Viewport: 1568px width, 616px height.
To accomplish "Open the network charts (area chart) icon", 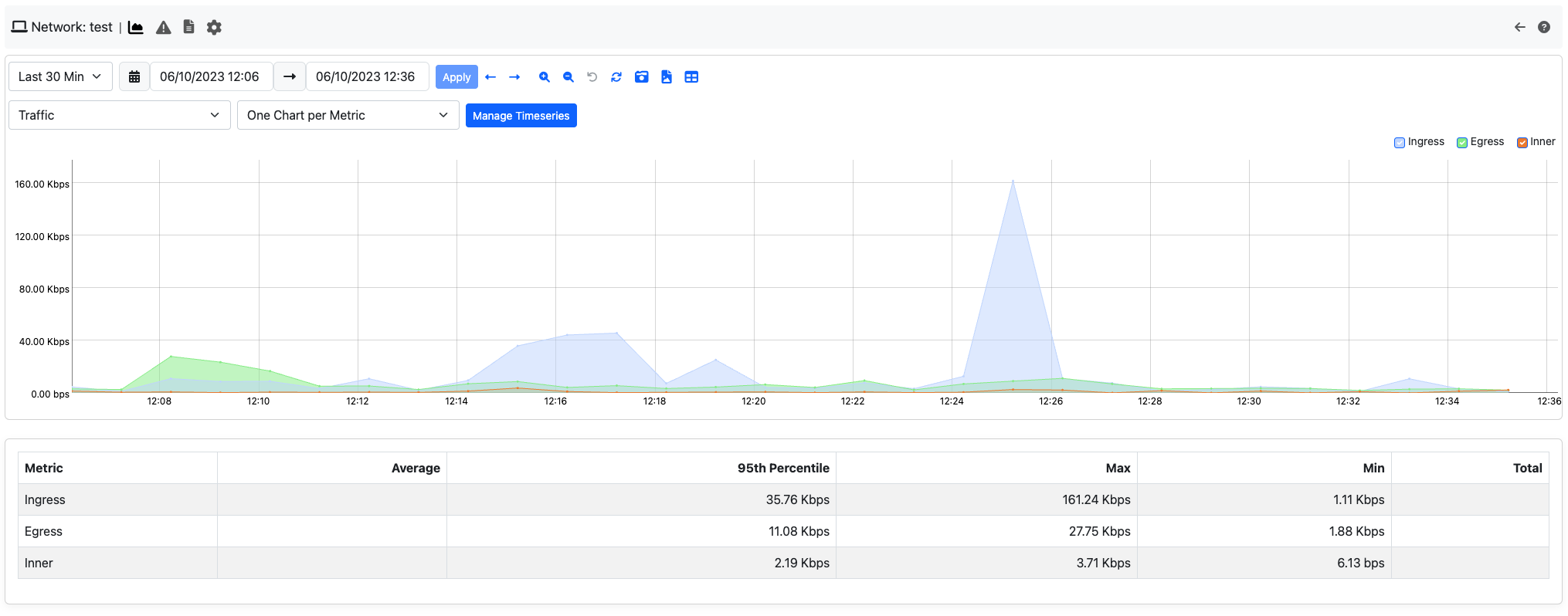I will [x=136, y=27].
